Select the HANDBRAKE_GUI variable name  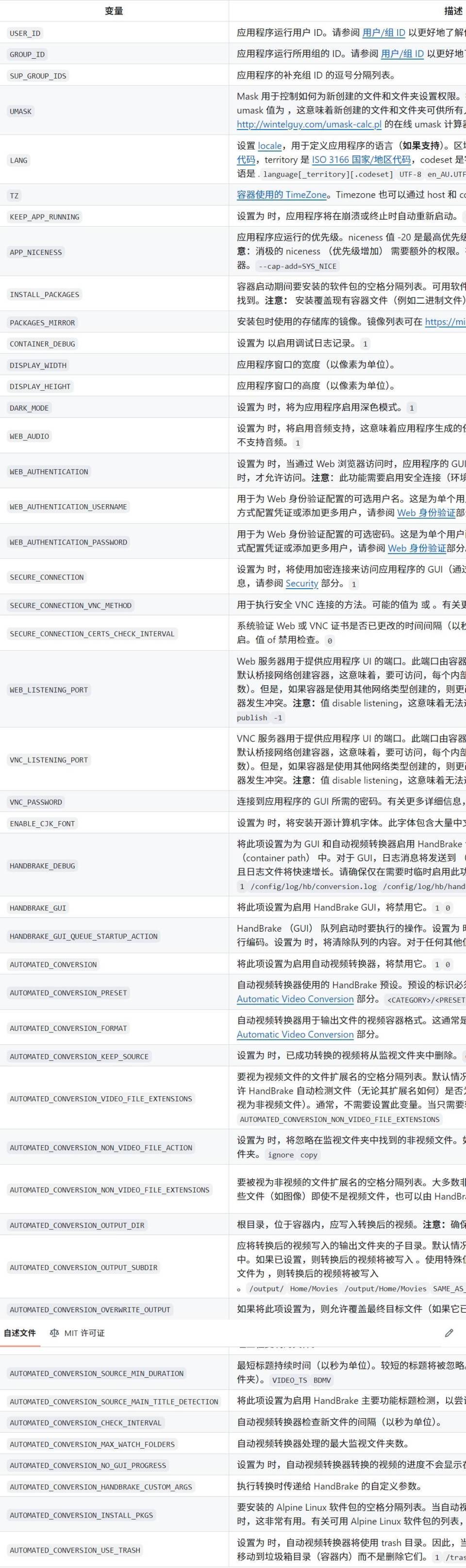[x=38, y=908]
